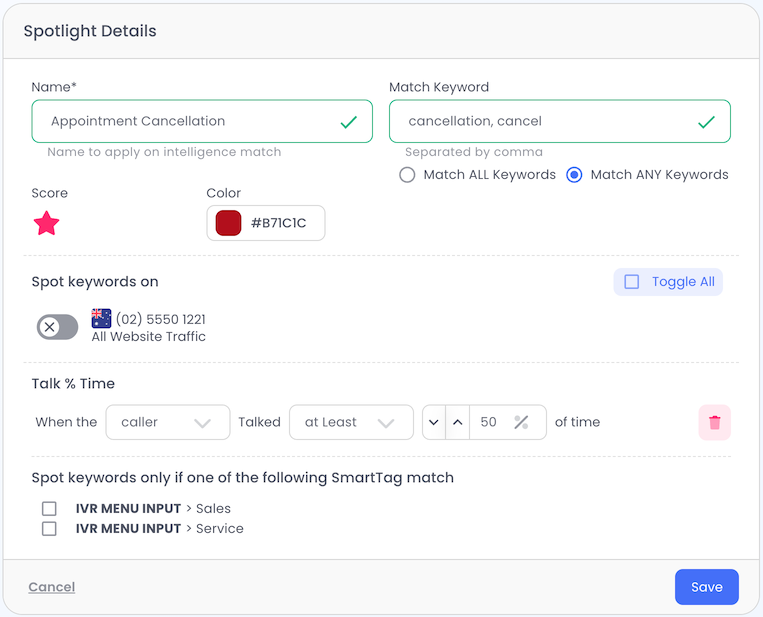Image resolution: width=763 pixels, height=617 pixels.
Task: Click the Match Keyword green checkmark
Action: click(706, 122)
